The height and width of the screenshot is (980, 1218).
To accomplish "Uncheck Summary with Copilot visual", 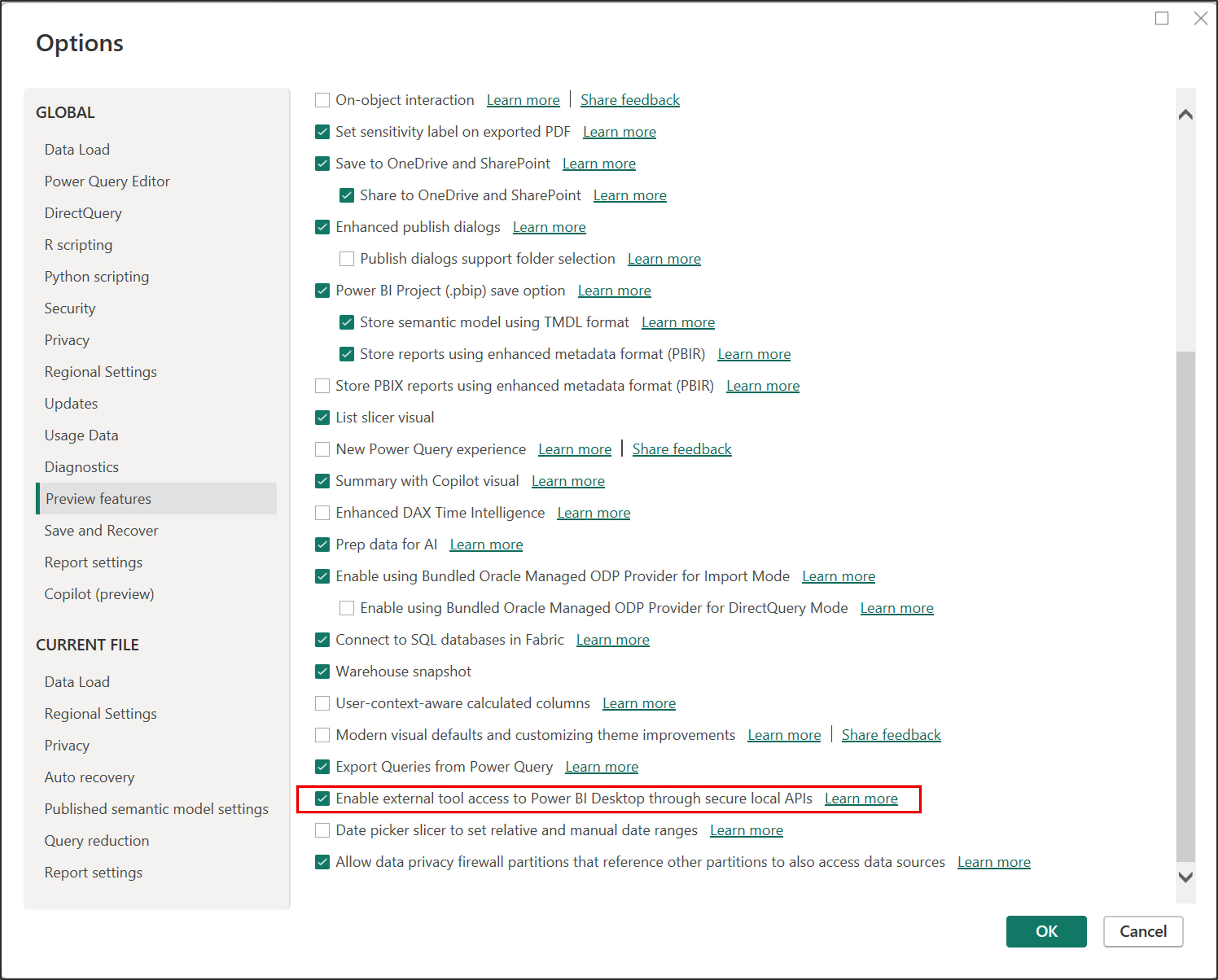I will click(322, 481).
